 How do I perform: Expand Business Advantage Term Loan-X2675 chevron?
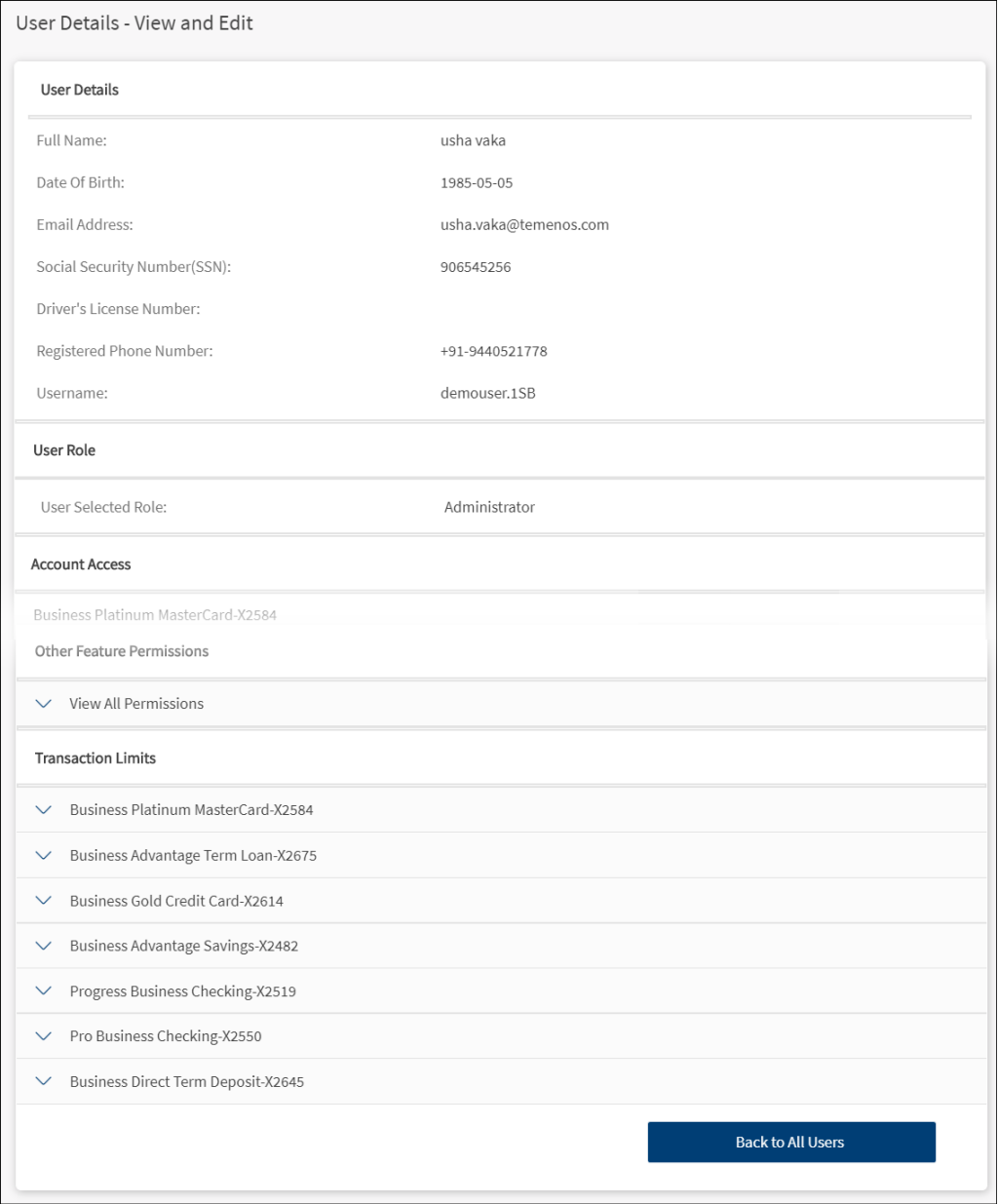point(44,856)
